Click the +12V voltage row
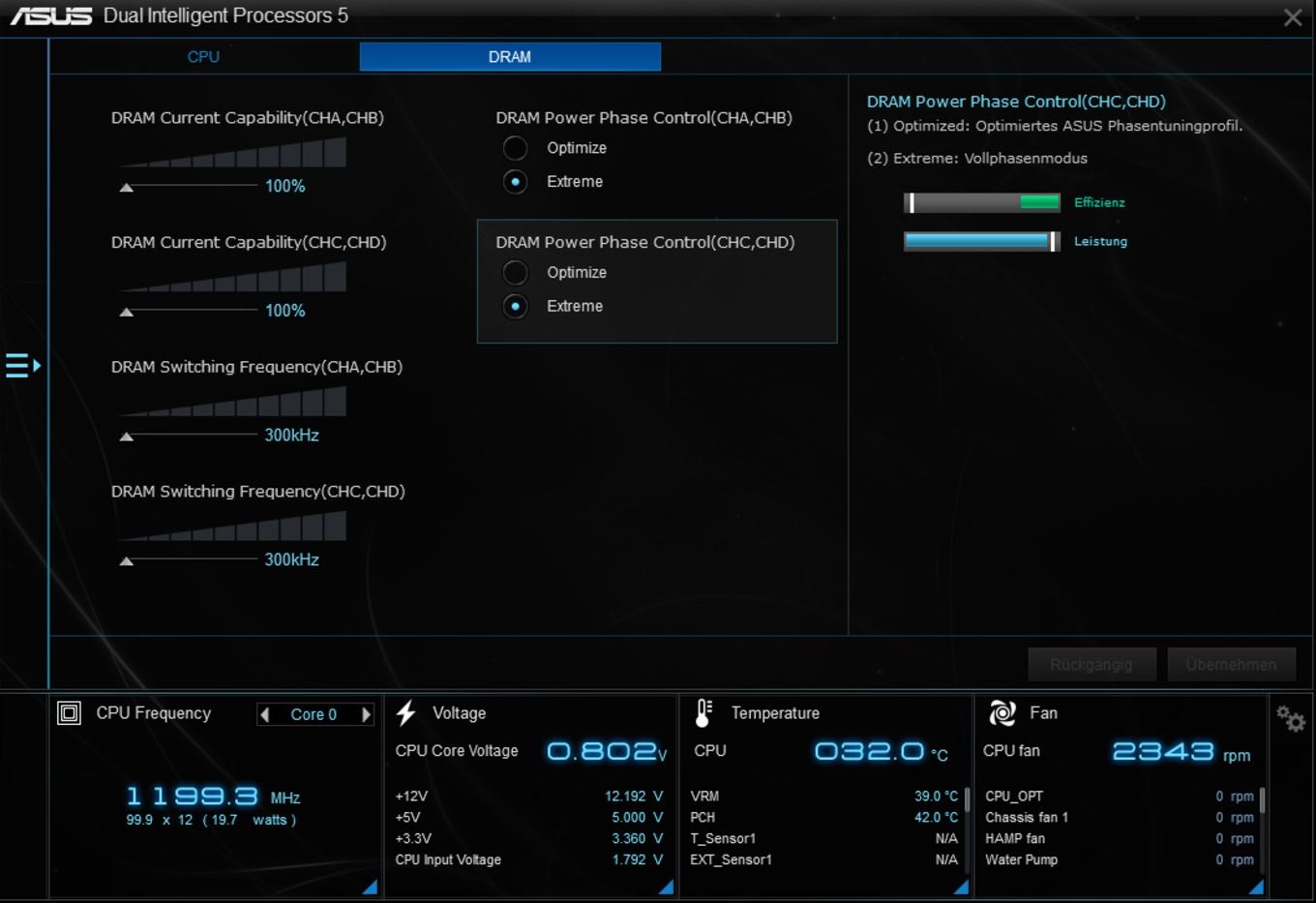Screen dimensions: 1316x903 coord(529,797)
